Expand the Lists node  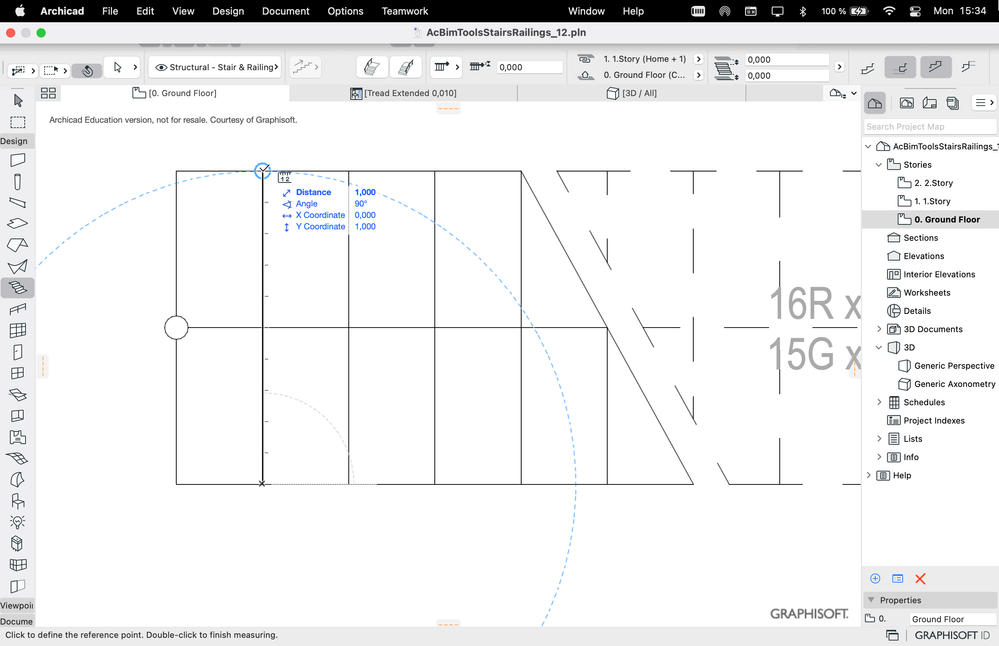[x=879, y=439]
